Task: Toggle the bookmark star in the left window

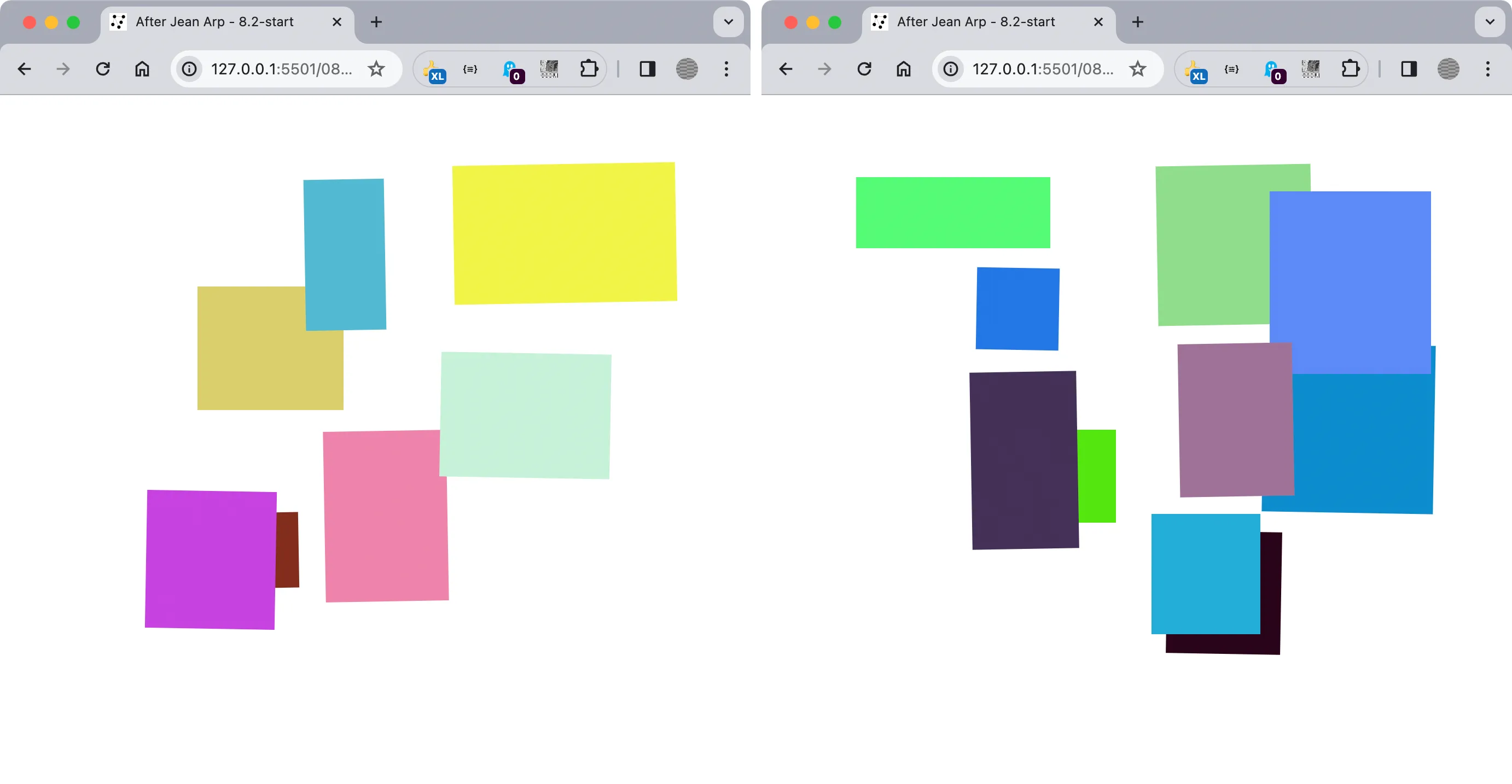Action: tap(376, 69)
